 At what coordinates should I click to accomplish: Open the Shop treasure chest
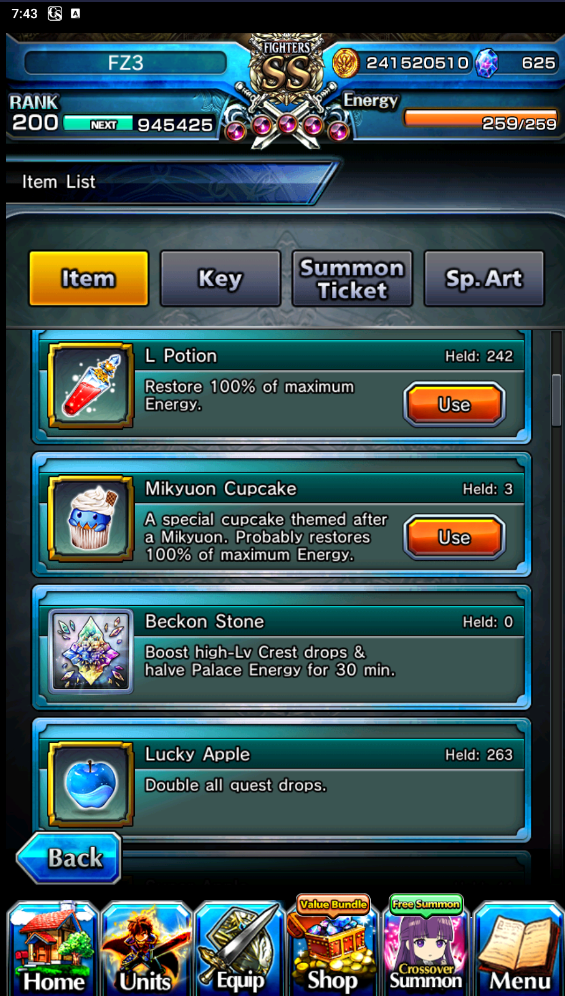pyautogui.click(x=332, y=945)
